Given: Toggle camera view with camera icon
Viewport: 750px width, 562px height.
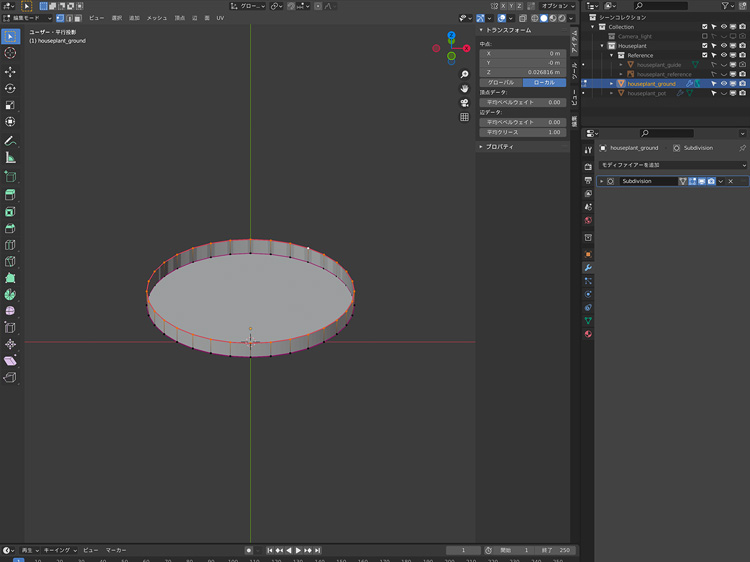Looking at the screenshot, I should tap(465, 103).
